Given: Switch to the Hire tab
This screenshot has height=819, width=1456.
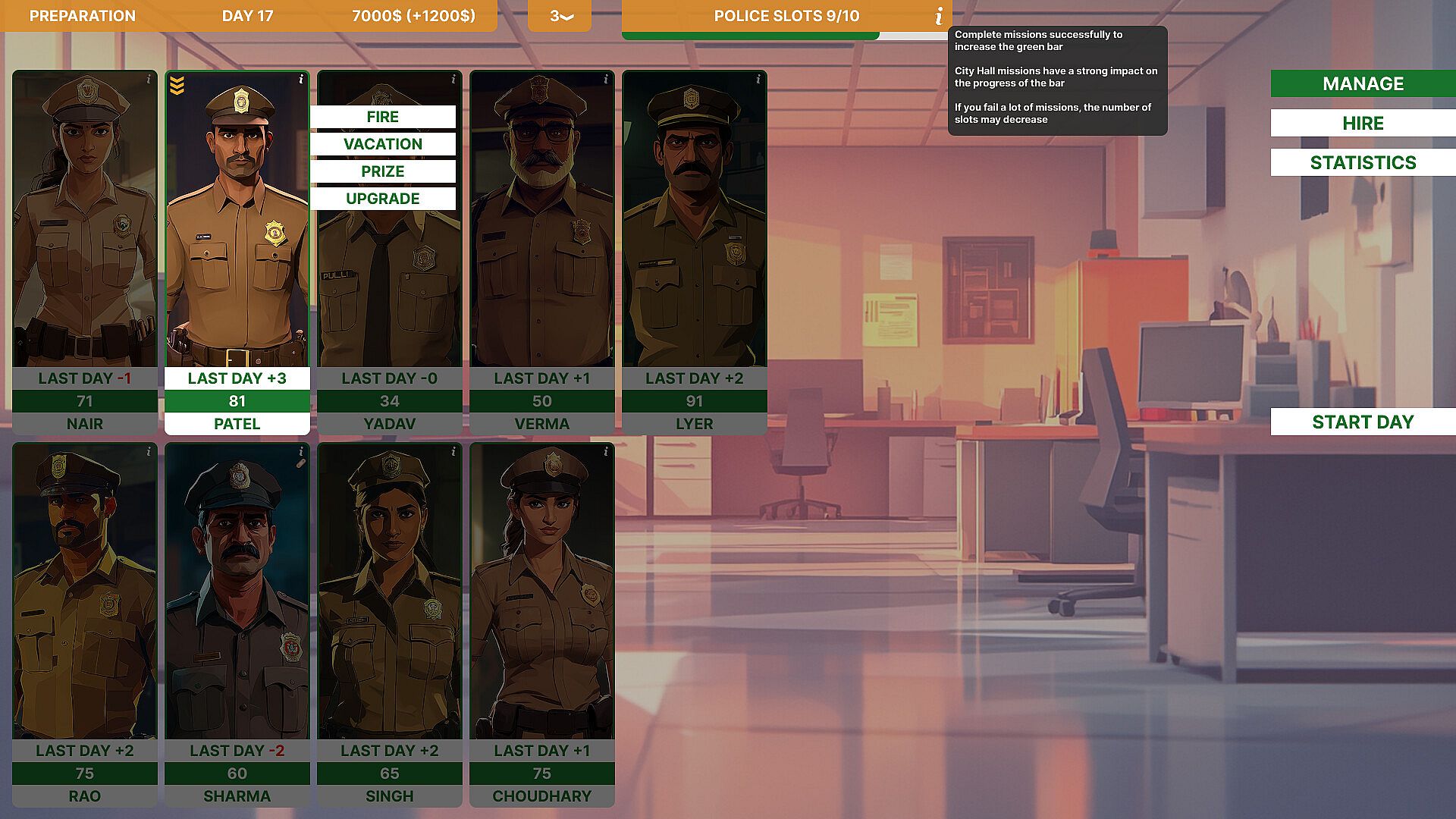Looking at the screenshot, I should tap(1362, 123).
